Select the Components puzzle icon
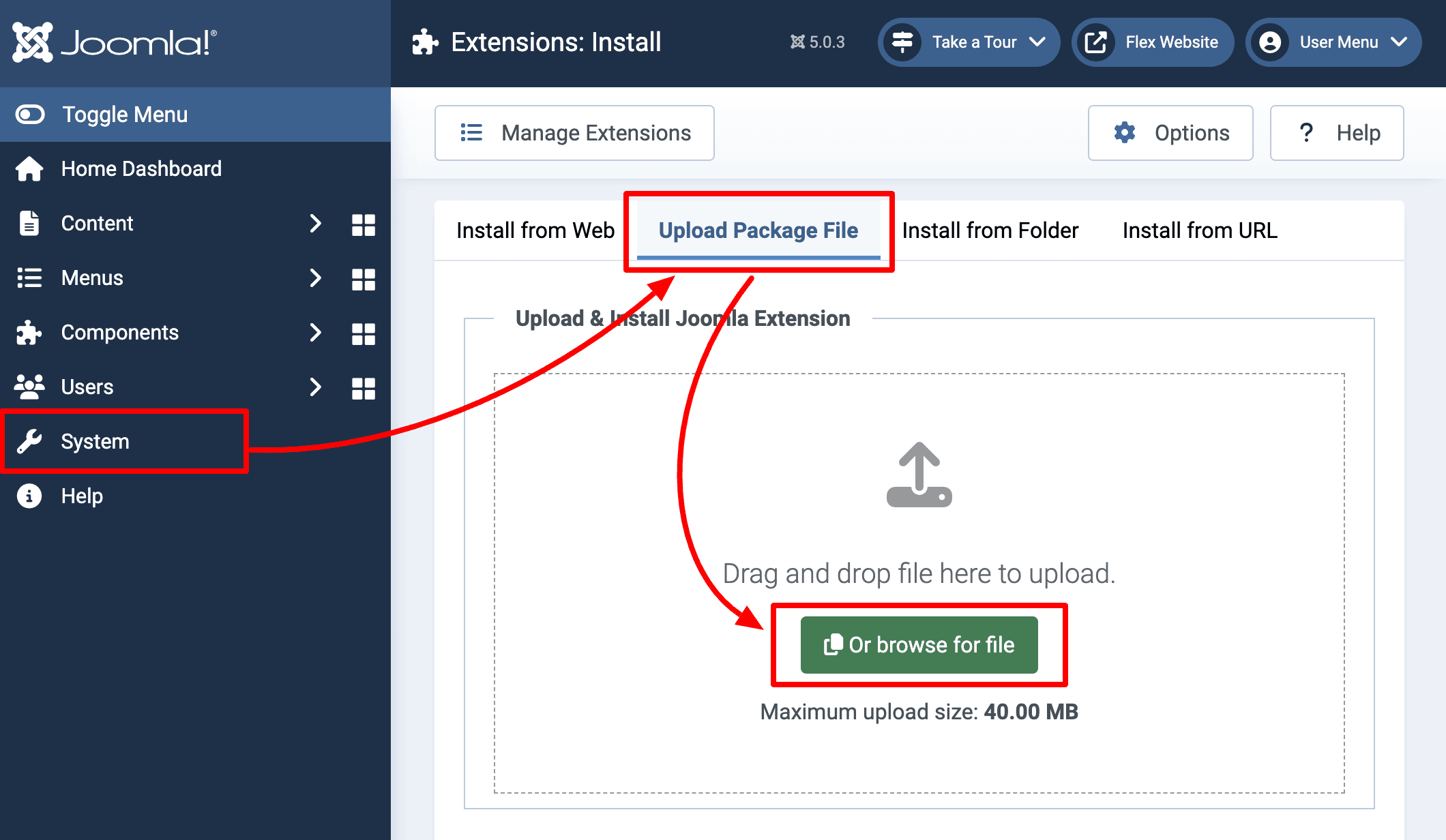 (x=29, y=333)
